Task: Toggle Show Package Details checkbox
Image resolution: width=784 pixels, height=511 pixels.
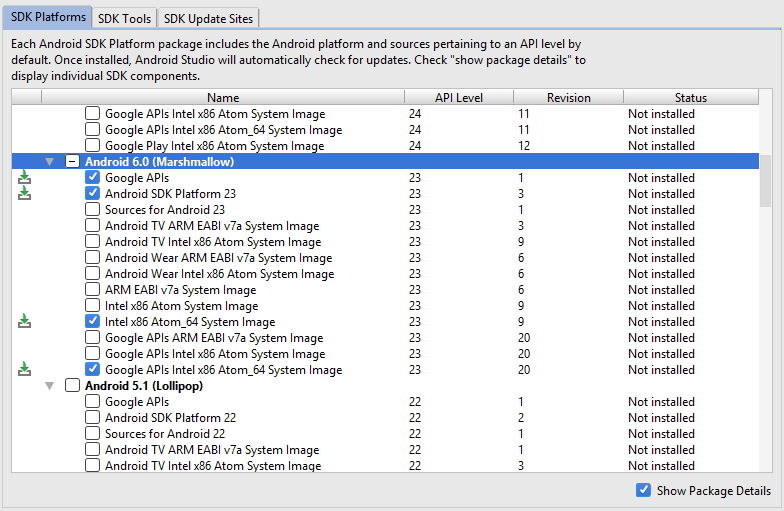Action: click(x=643, y=490)
